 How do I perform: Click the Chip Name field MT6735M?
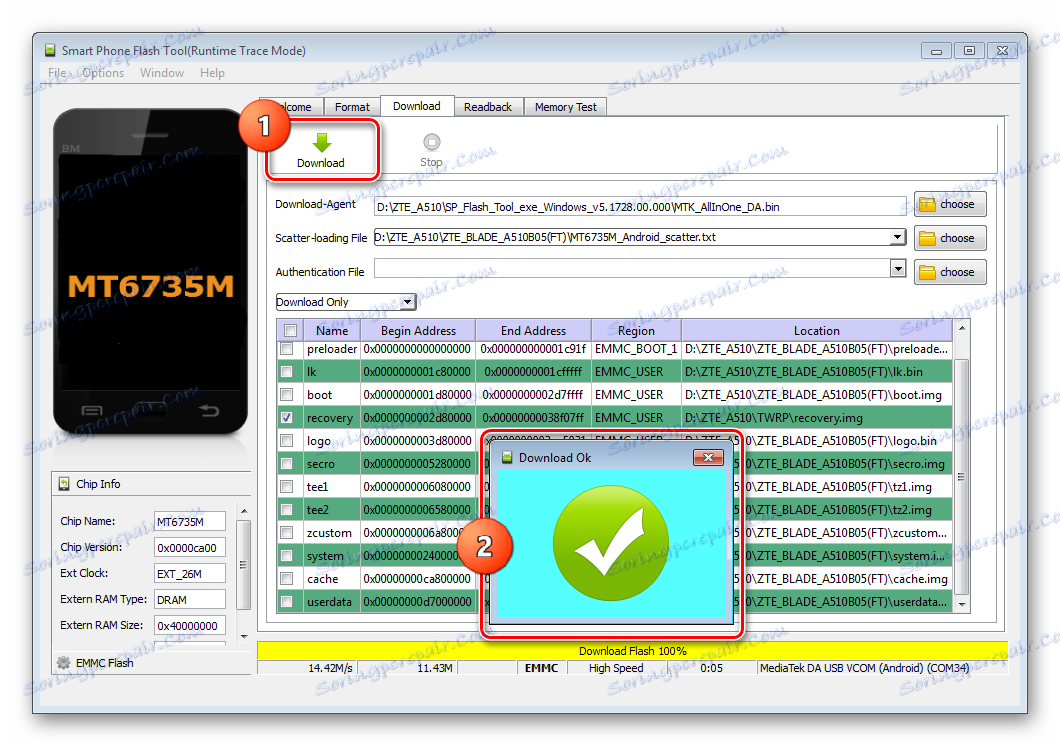[x=189, y=522]
